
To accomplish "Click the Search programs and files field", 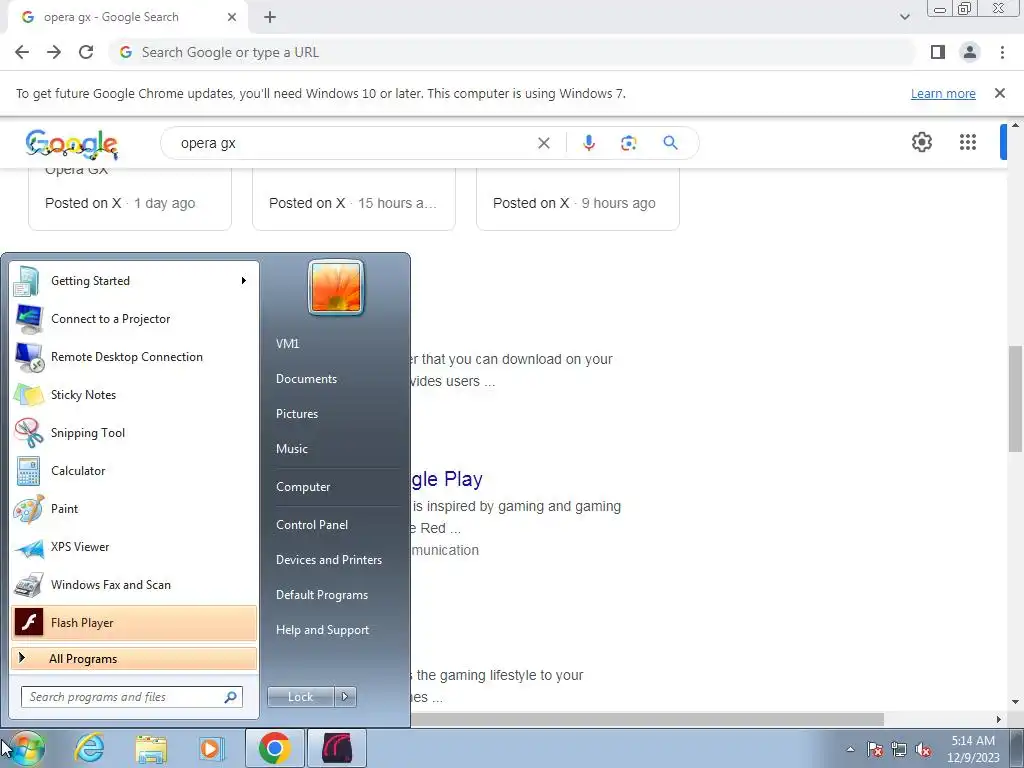I will pyautogui.click(x=132, y=697).
